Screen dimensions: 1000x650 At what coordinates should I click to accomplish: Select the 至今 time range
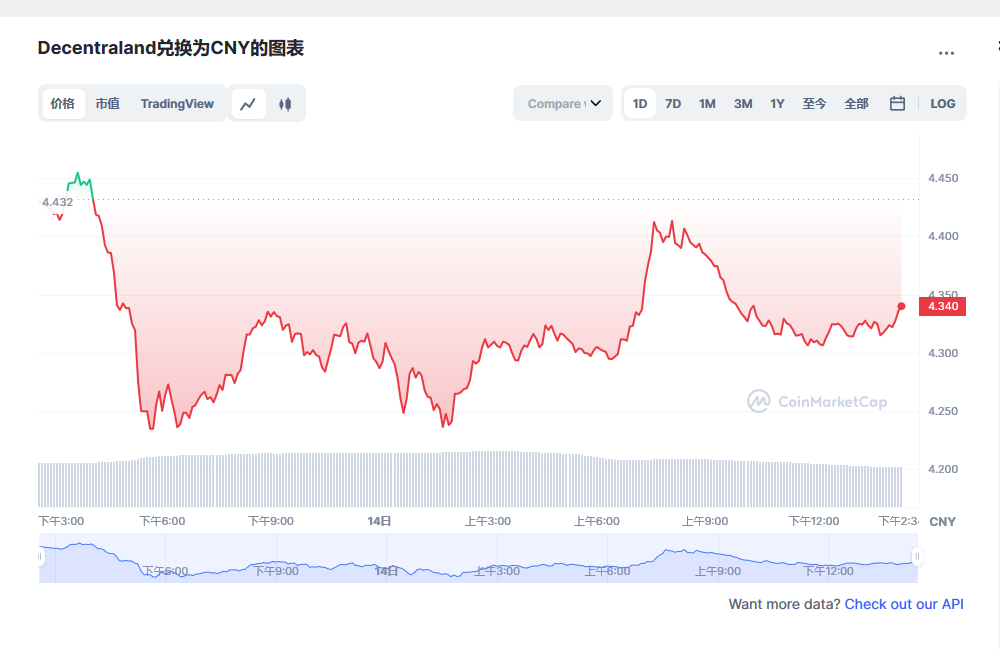point(814,103)
